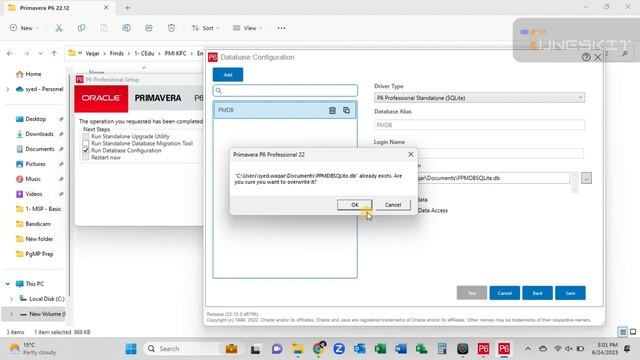Click PMI KPC in the address breadcrumb
Image resolution: width=640 pixels, height=360 pixels.
point(175,53)
